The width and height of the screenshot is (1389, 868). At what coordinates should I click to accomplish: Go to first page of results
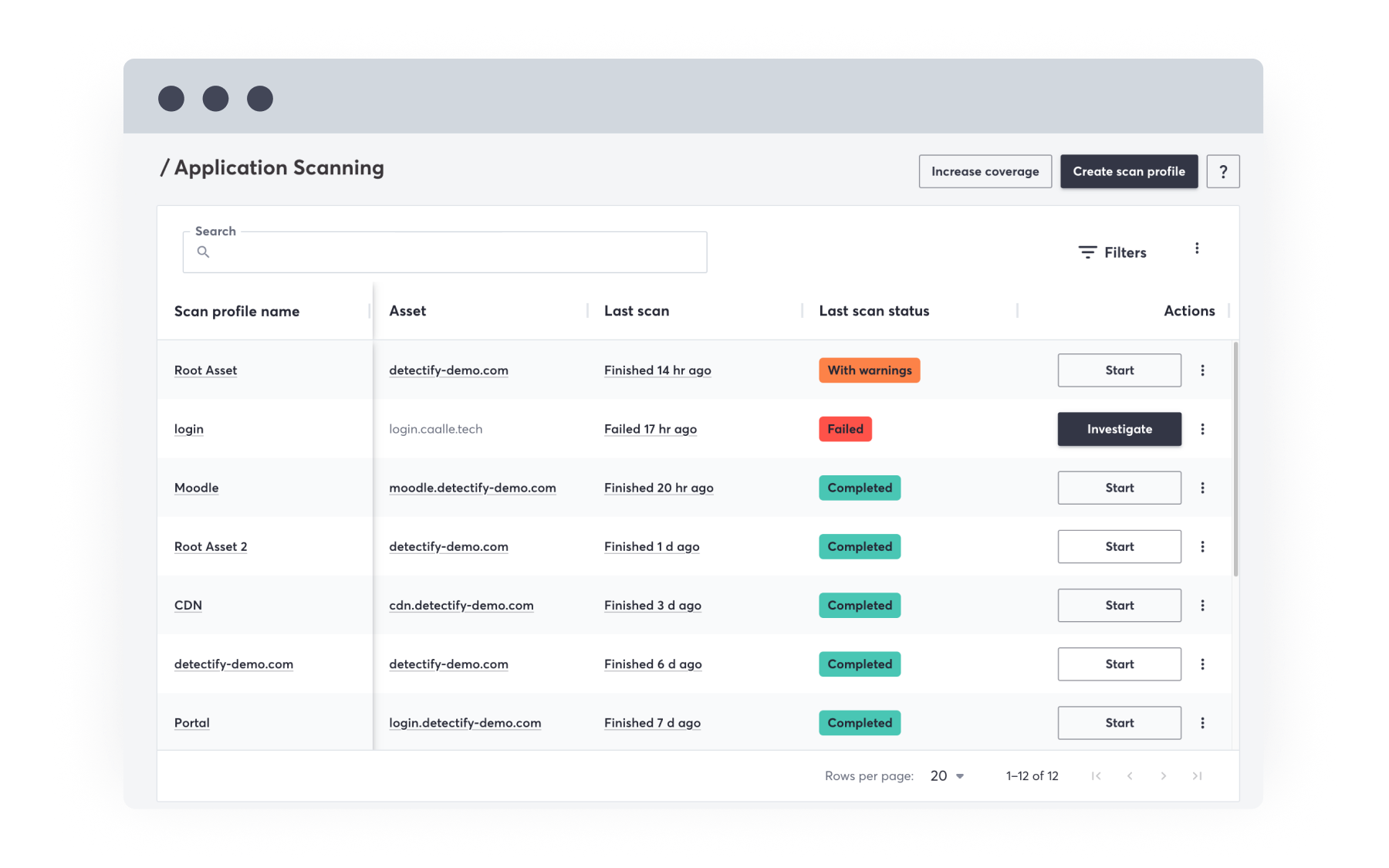[x=1096, y=776]
